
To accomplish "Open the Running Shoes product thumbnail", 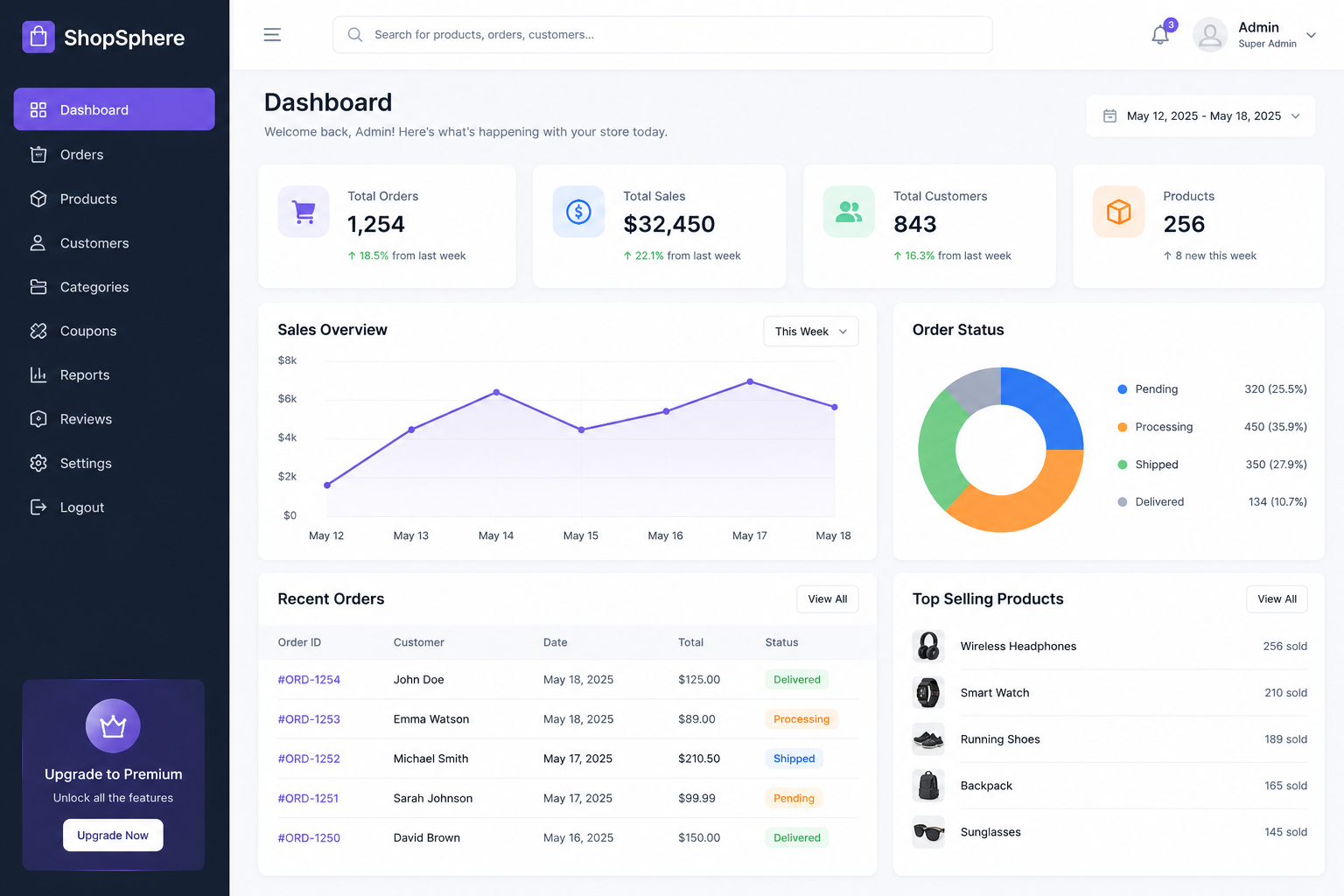I will [928, 739].
